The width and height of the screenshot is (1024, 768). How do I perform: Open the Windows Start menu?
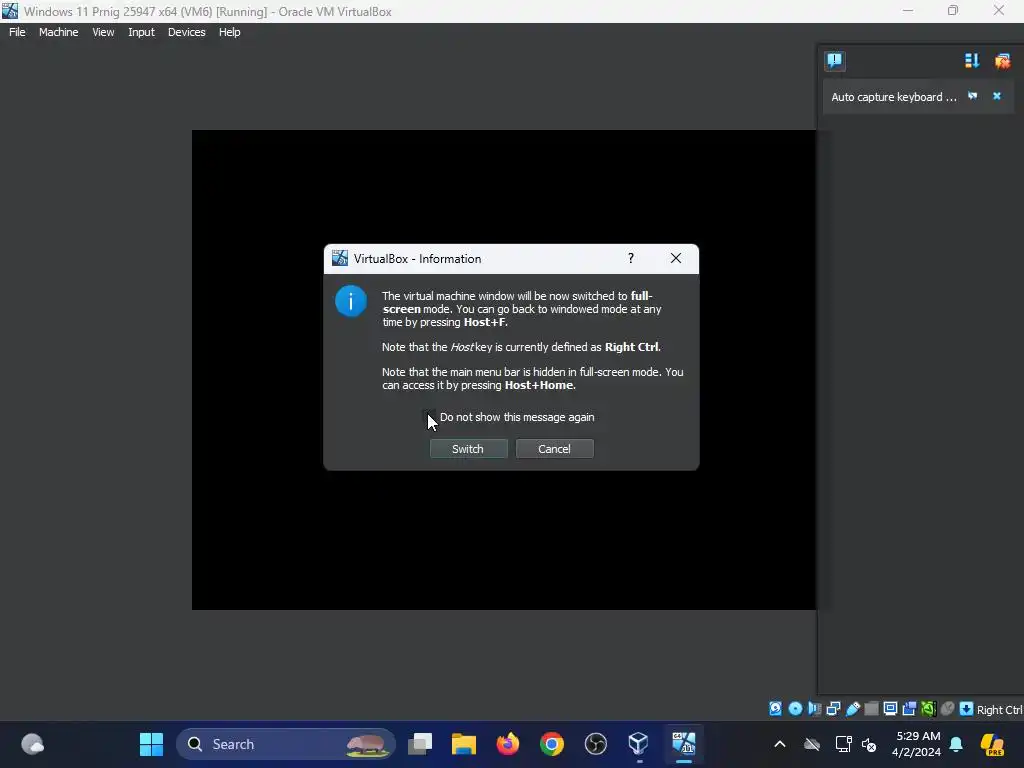coord(152,744)
